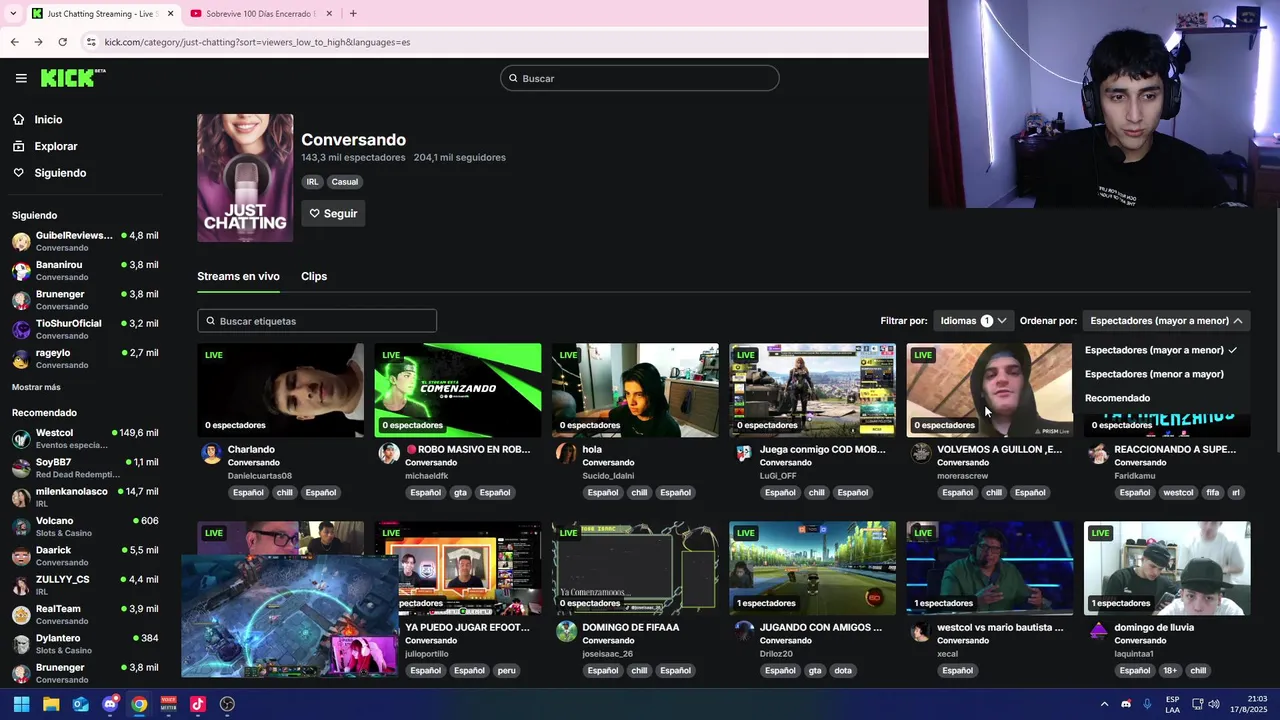The width and height of the screenshot is (1280, 720).
Task: Switch to Clips tab
Action: [x=314, y=276]
